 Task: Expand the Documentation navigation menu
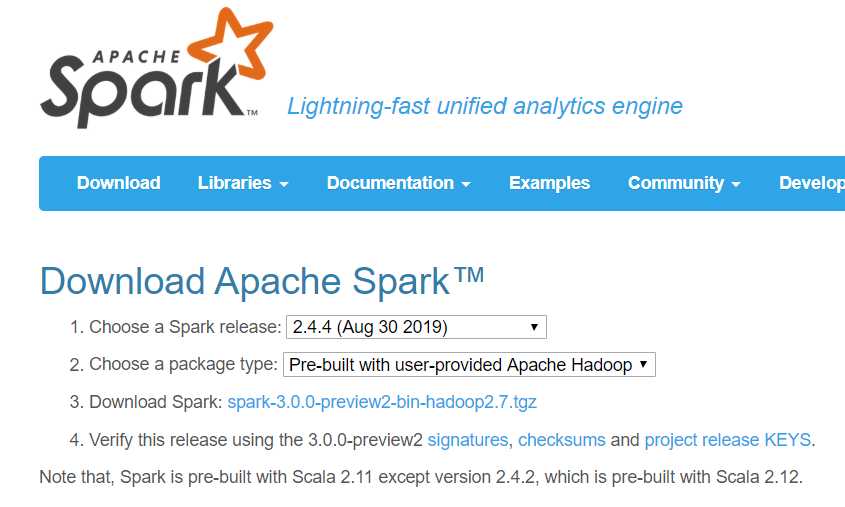pos(390,183)
